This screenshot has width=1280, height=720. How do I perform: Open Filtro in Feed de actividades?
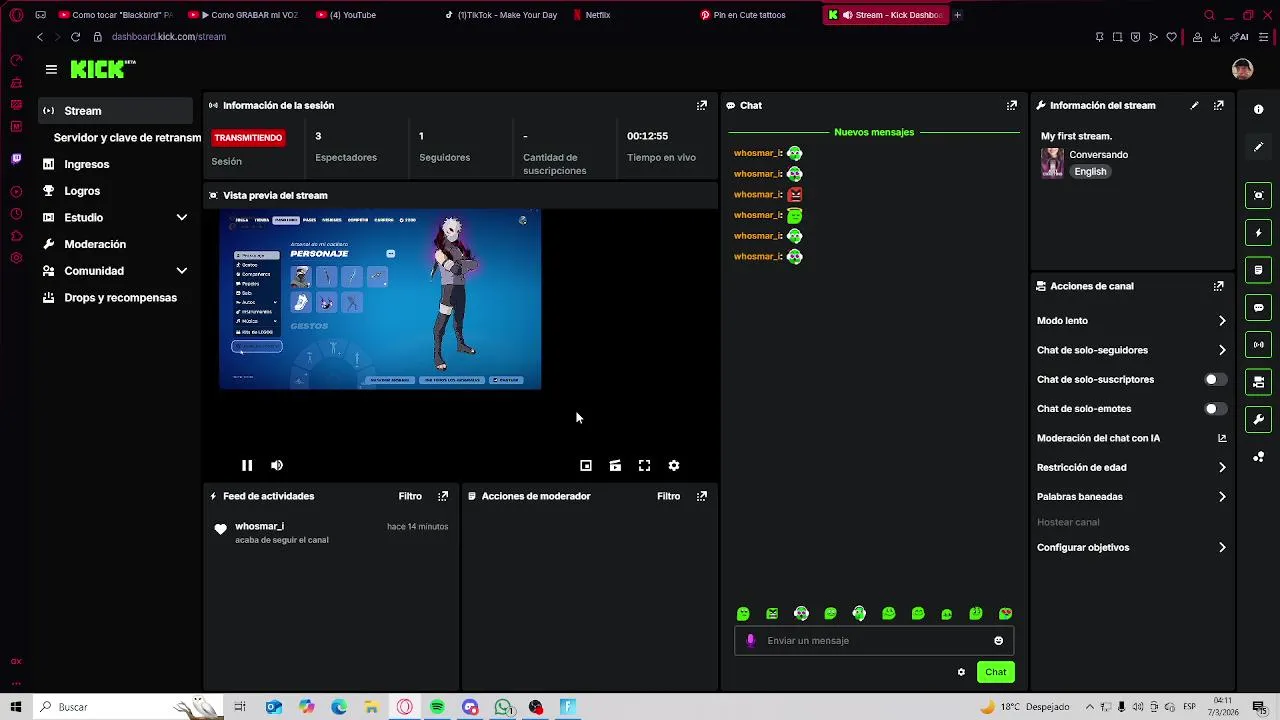pos(410,496)
